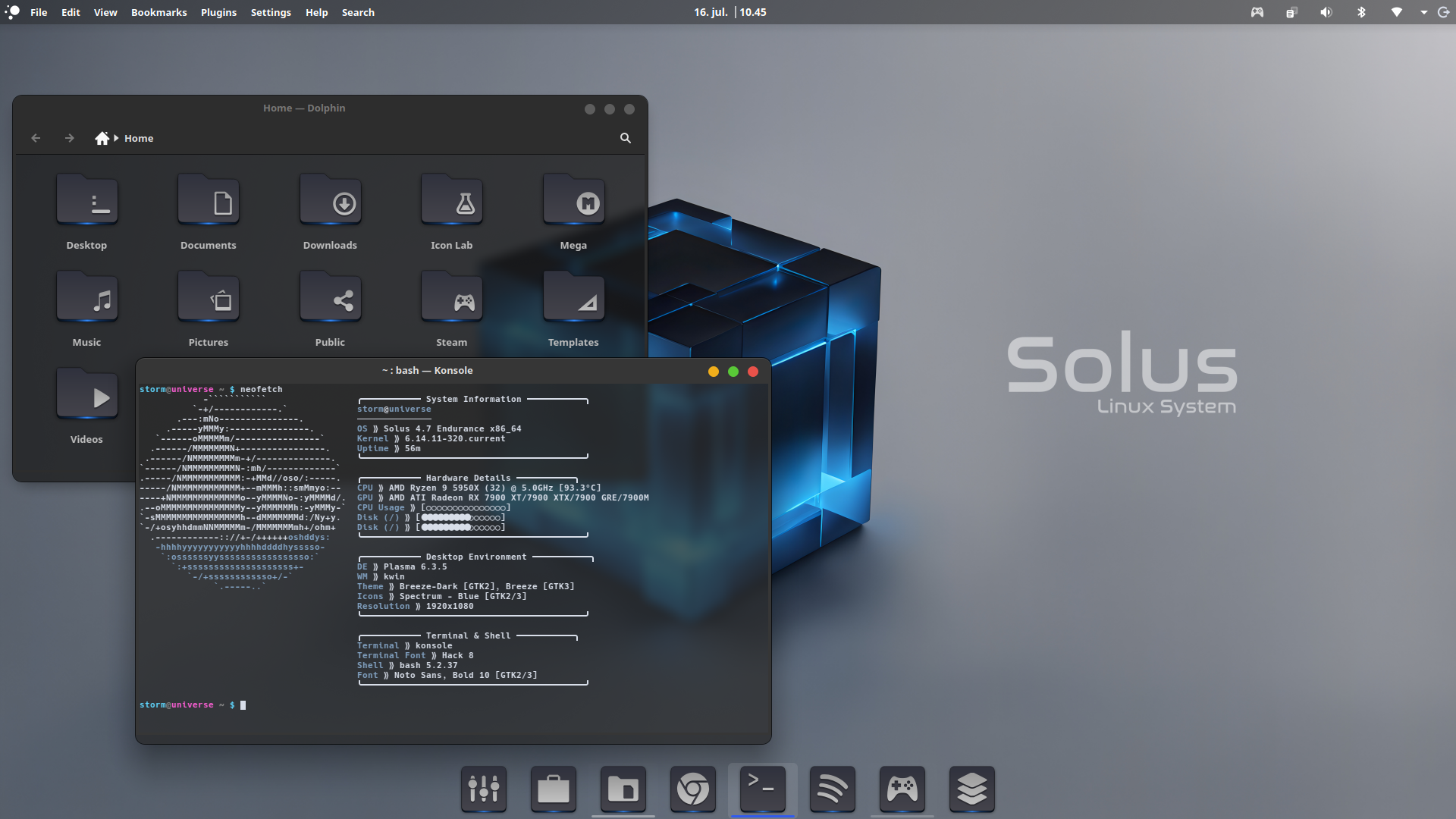Launch the stacked layers dock icon
1456x819 pixels.
972,789
